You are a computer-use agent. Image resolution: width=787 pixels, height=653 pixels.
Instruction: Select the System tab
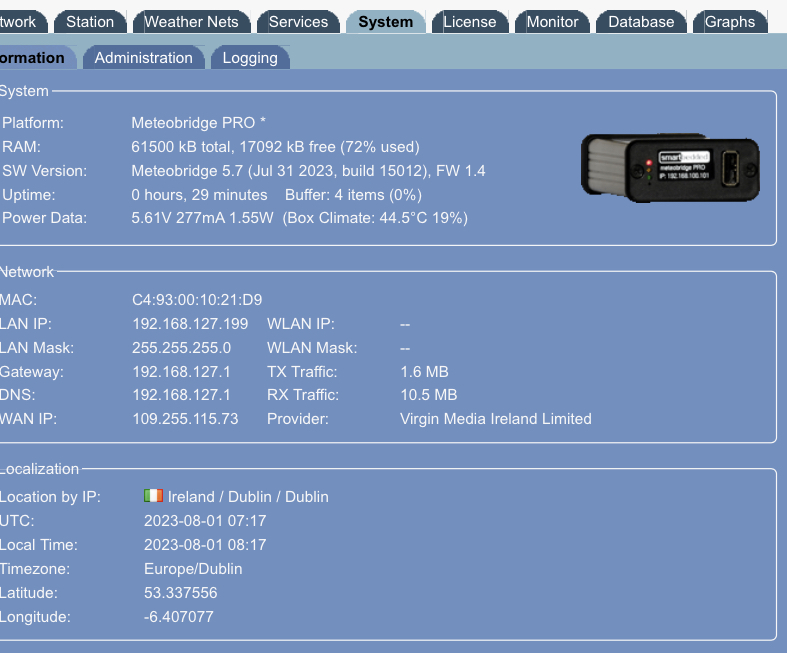point(385,22)
